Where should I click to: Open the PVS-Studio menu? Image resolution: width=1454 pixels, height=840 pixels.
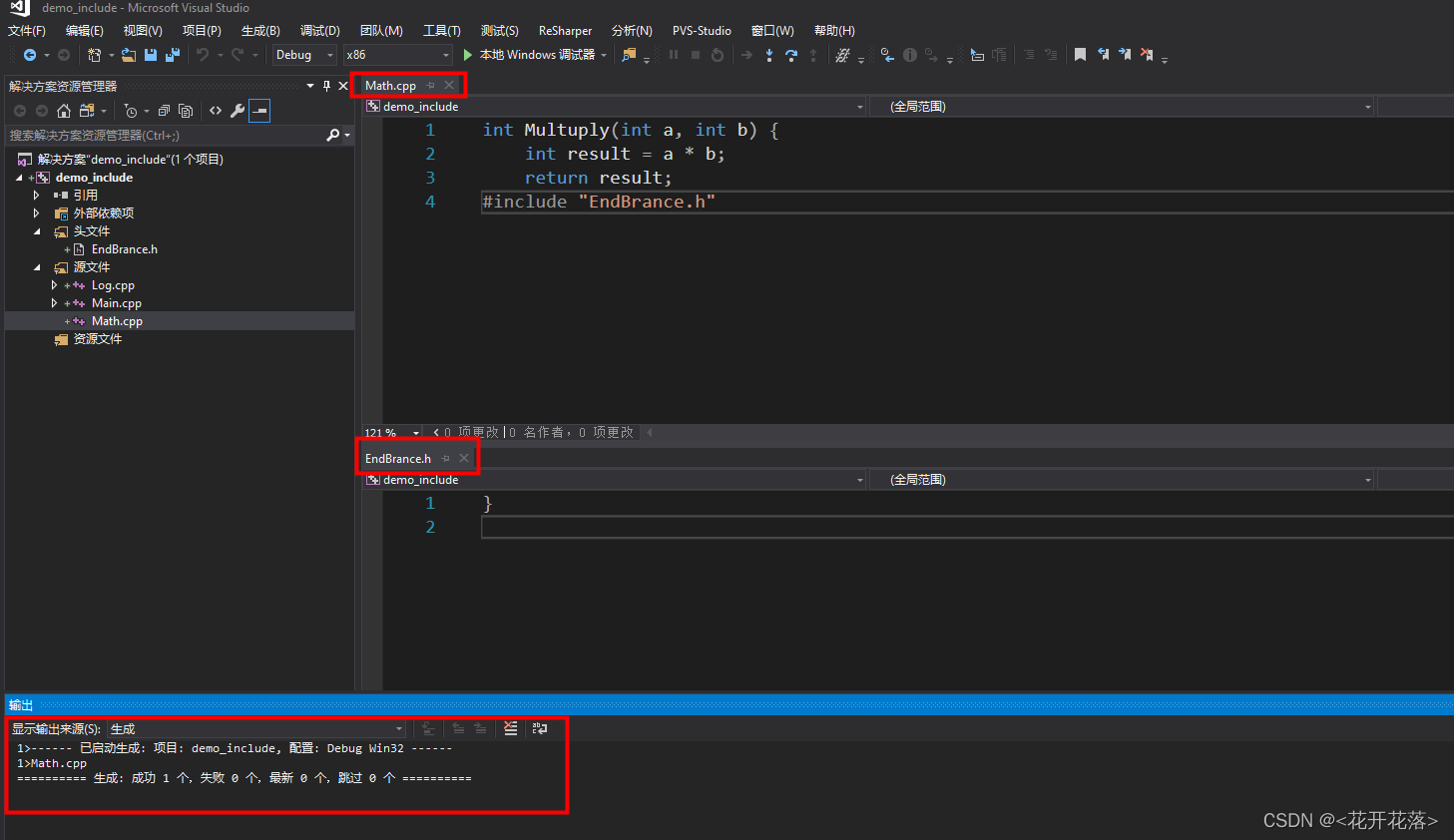702,31
